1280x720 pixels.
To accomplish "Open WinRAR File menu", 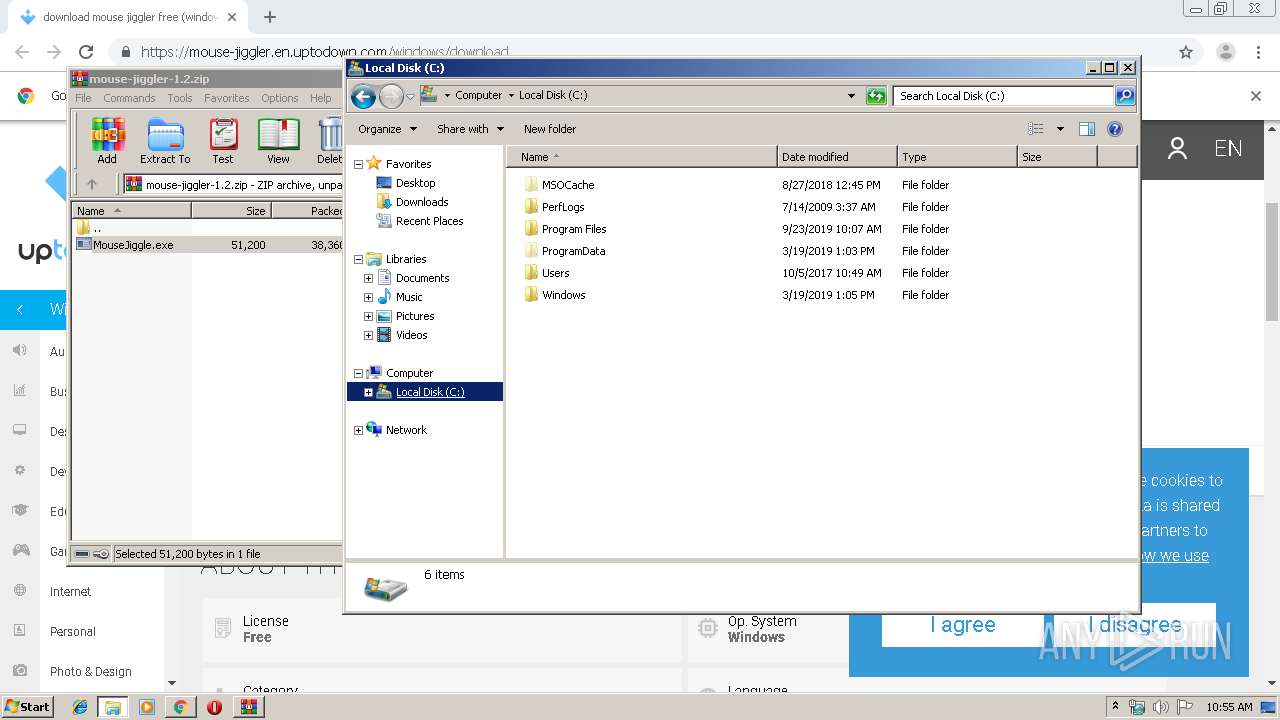I will click(x=83, y=98).
